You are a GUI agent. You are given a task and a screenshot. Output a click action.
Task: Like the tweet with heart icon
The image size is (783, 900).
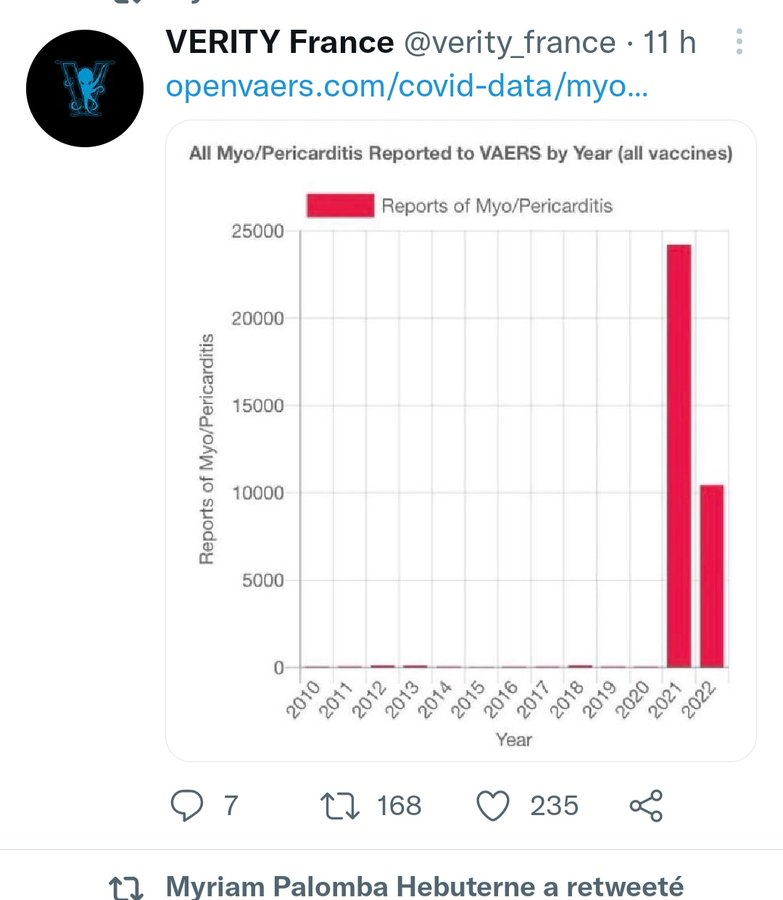click(493, 805)
